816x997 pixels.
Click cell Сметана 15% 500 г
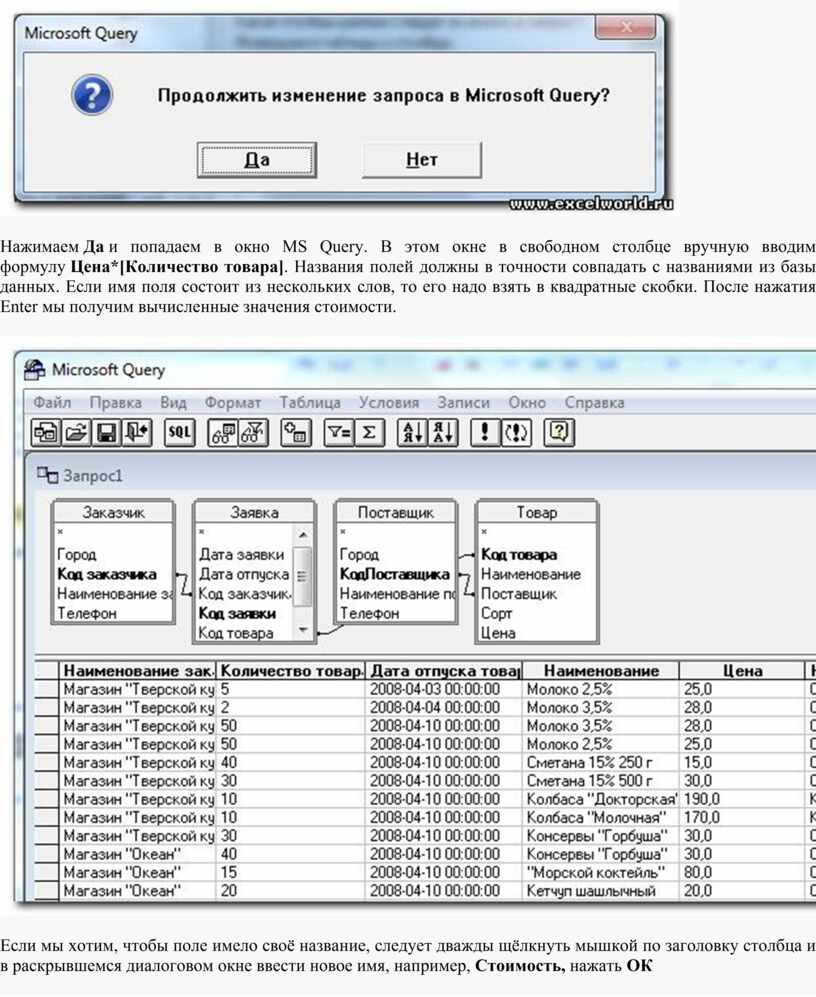pyautogui.click(x=601, y=781)
